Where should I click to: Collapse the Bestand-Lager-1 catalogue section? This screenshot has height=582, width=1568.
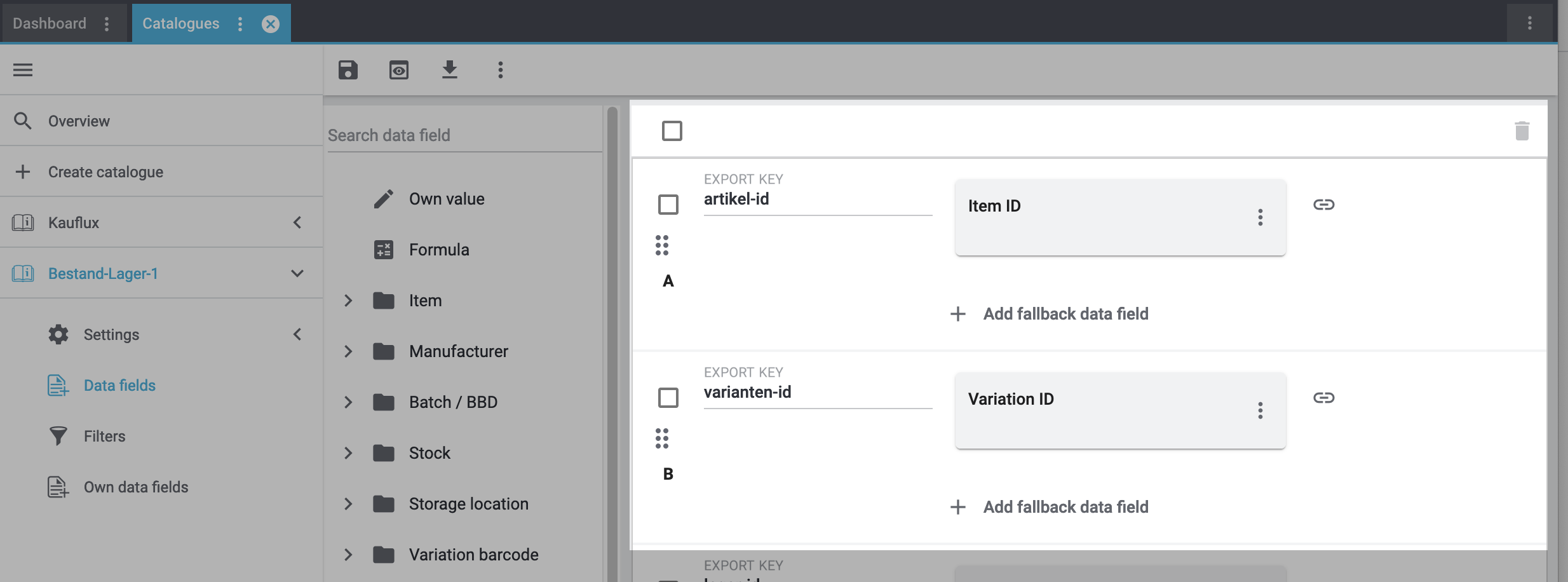(297, 273)
